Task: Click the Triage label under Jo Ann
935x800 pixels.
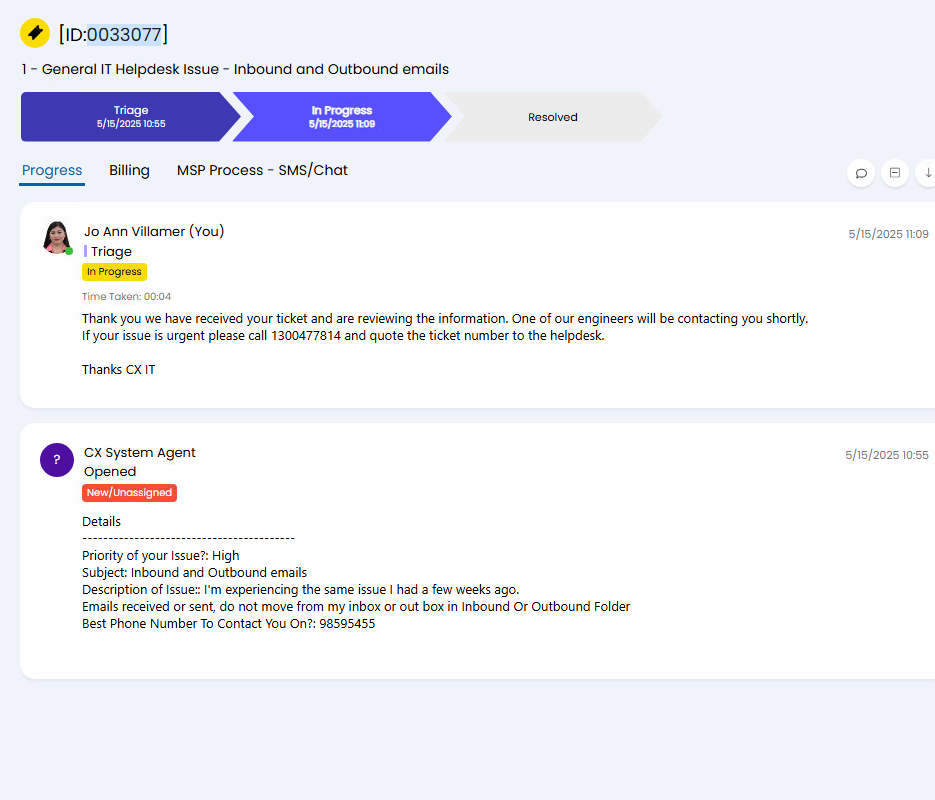Action: (x=111, y=252)
